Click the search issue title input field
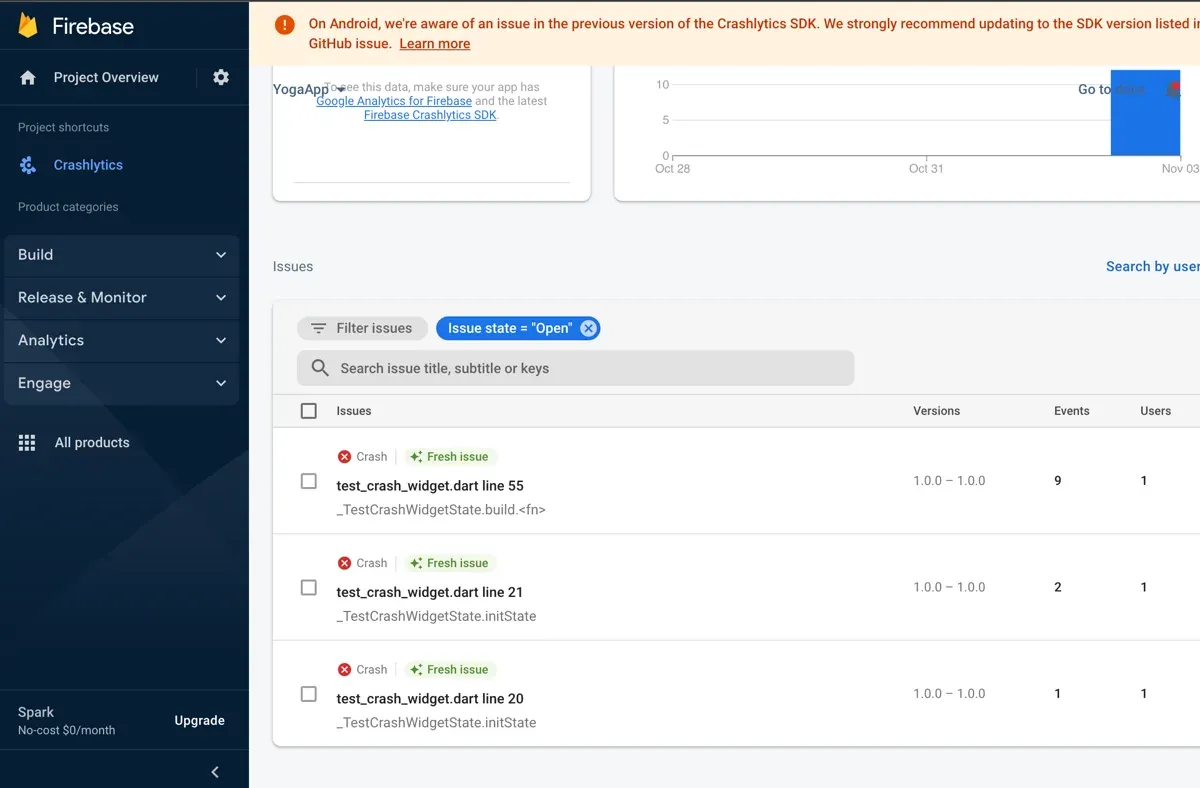Image resolution: width=1200 pixels, height=788 pixels. point(575,368)
